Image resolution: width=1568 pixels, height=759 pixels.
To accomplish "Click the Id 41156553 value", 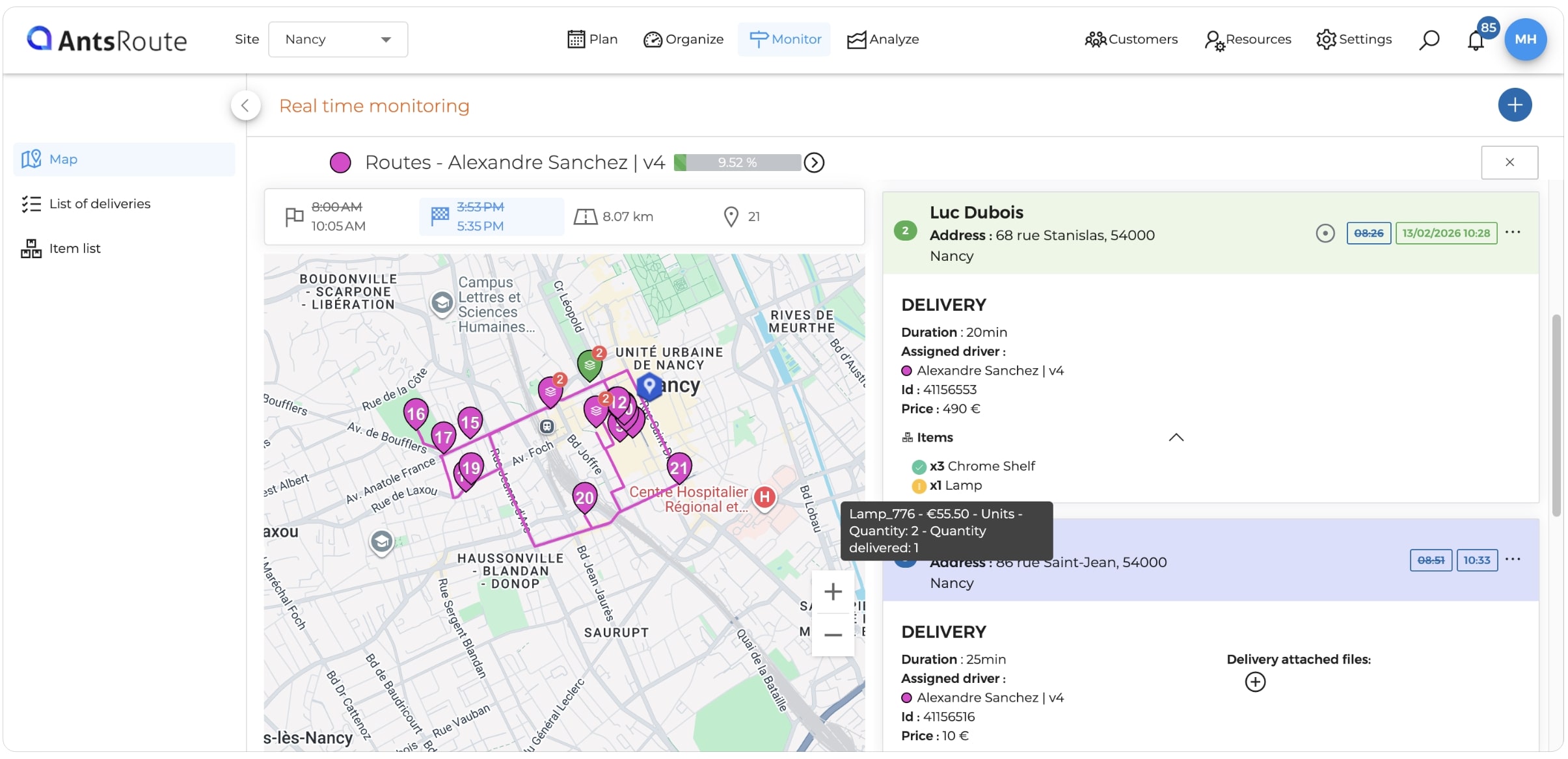I will pyautogui.click(x=949, y=390).
